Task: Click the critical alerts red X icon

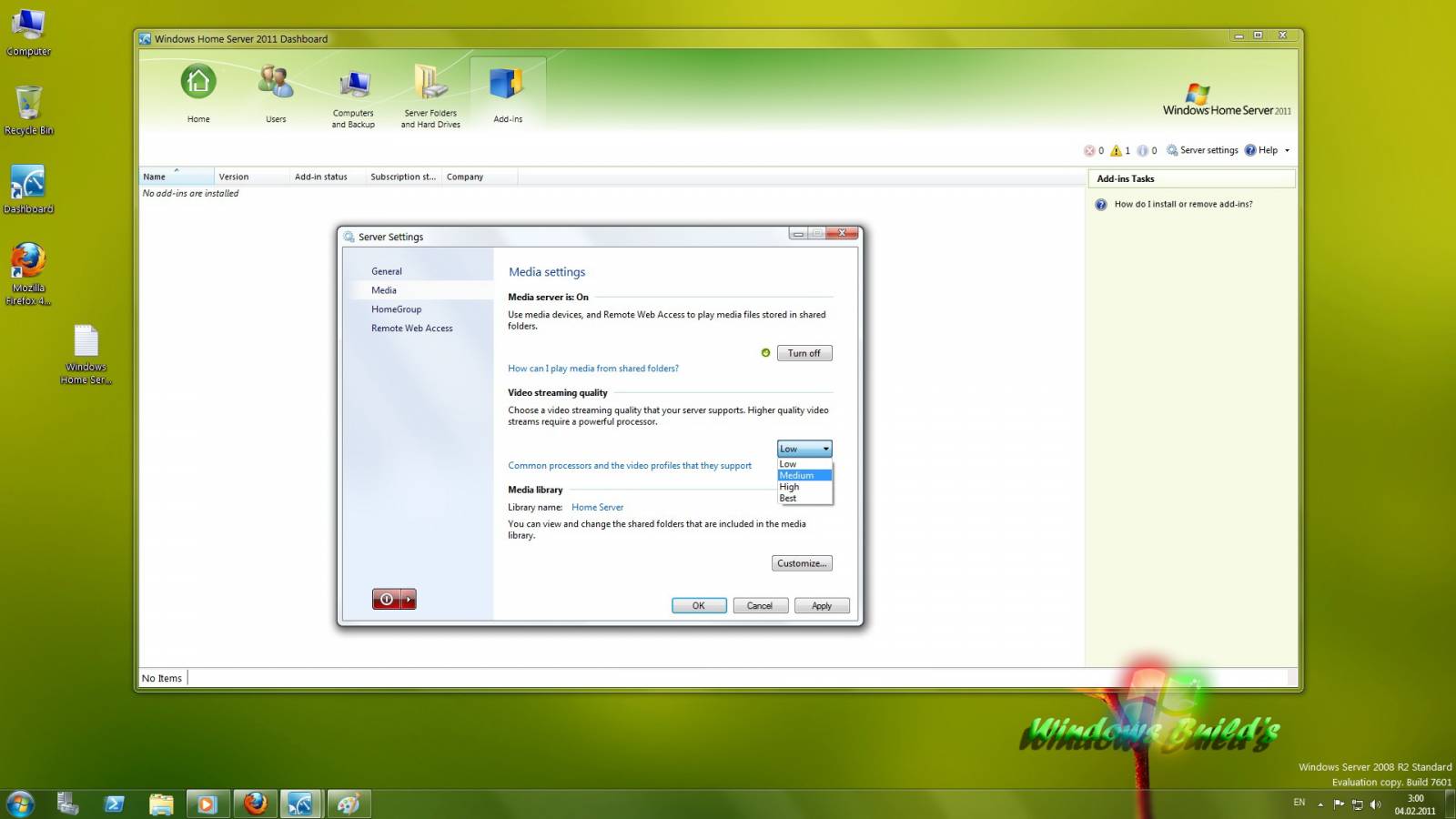Action: coord(1089,151)
